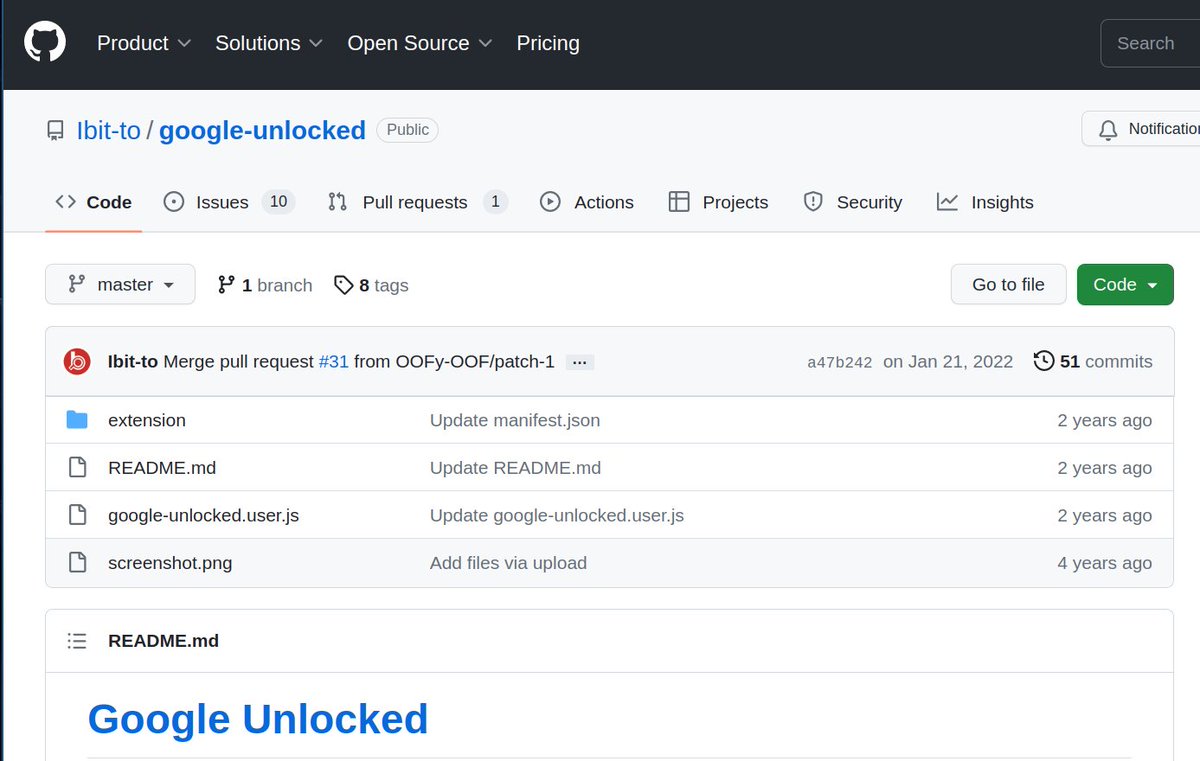
Task: Click the file icon next to google-unlocked.user.js
Action: [x=77, y=515]
